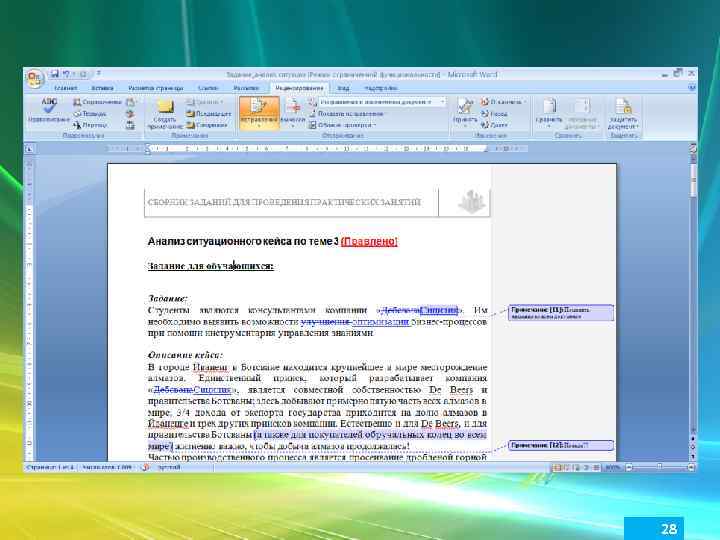Select Web Layout view button
The image size is (720, 540).
(x=576, y=467)
